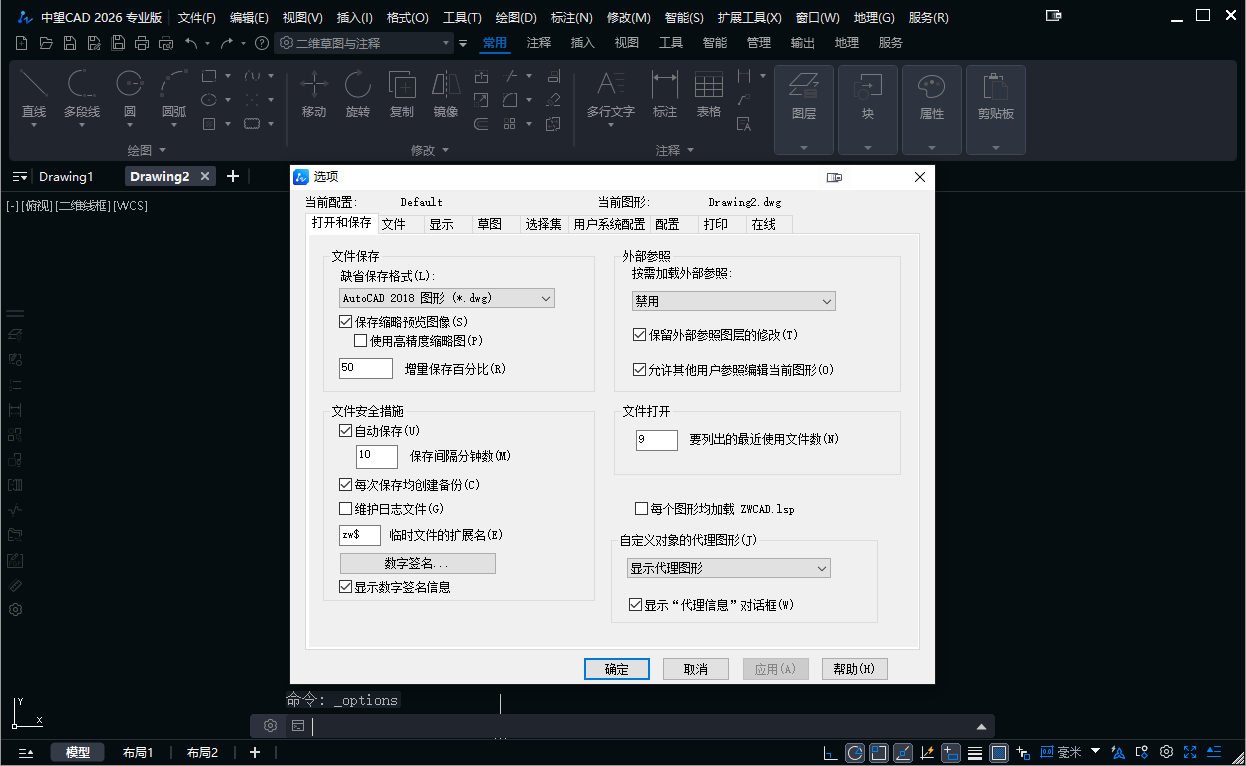Expand the 注释 ribbon panel arrow
1246x766 pixels.
(x=690, y=150)
